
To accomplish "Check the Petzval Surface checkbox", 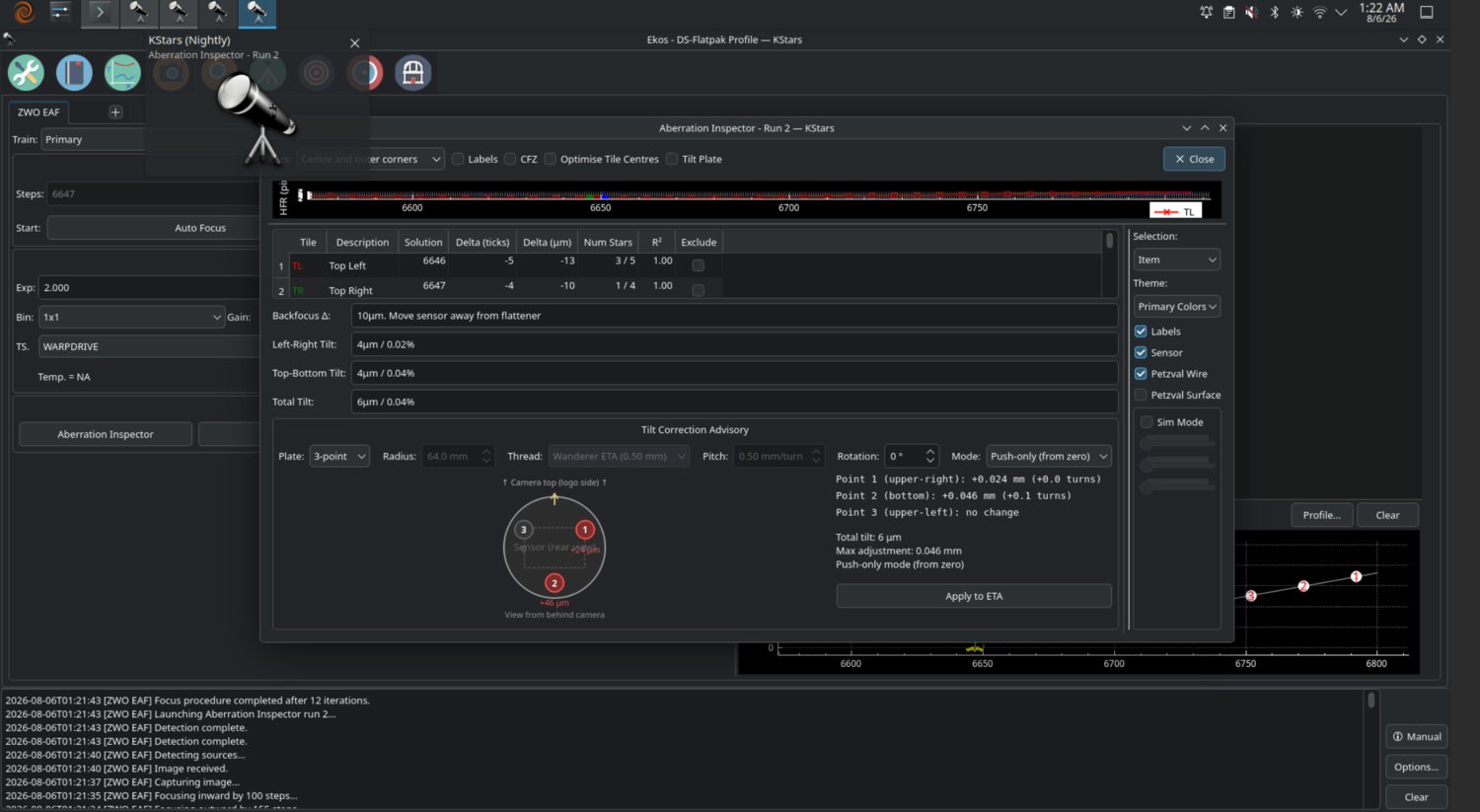I will click(x=1141, y=395).
